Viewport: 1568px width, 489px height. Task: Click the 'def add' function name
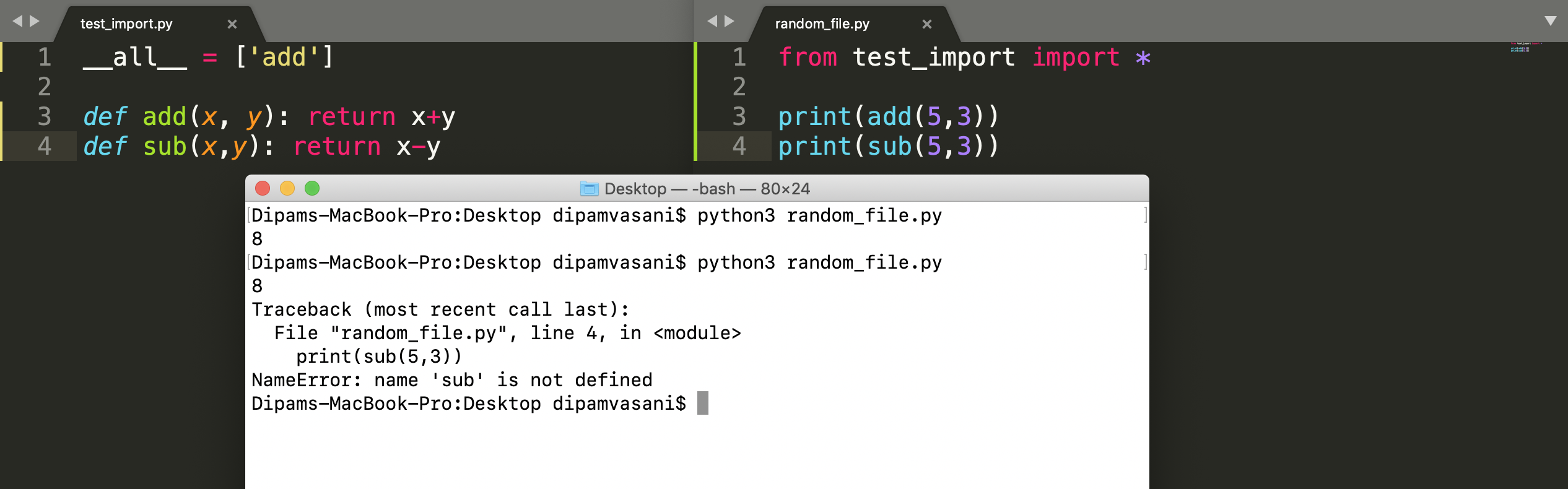(164, 116)
